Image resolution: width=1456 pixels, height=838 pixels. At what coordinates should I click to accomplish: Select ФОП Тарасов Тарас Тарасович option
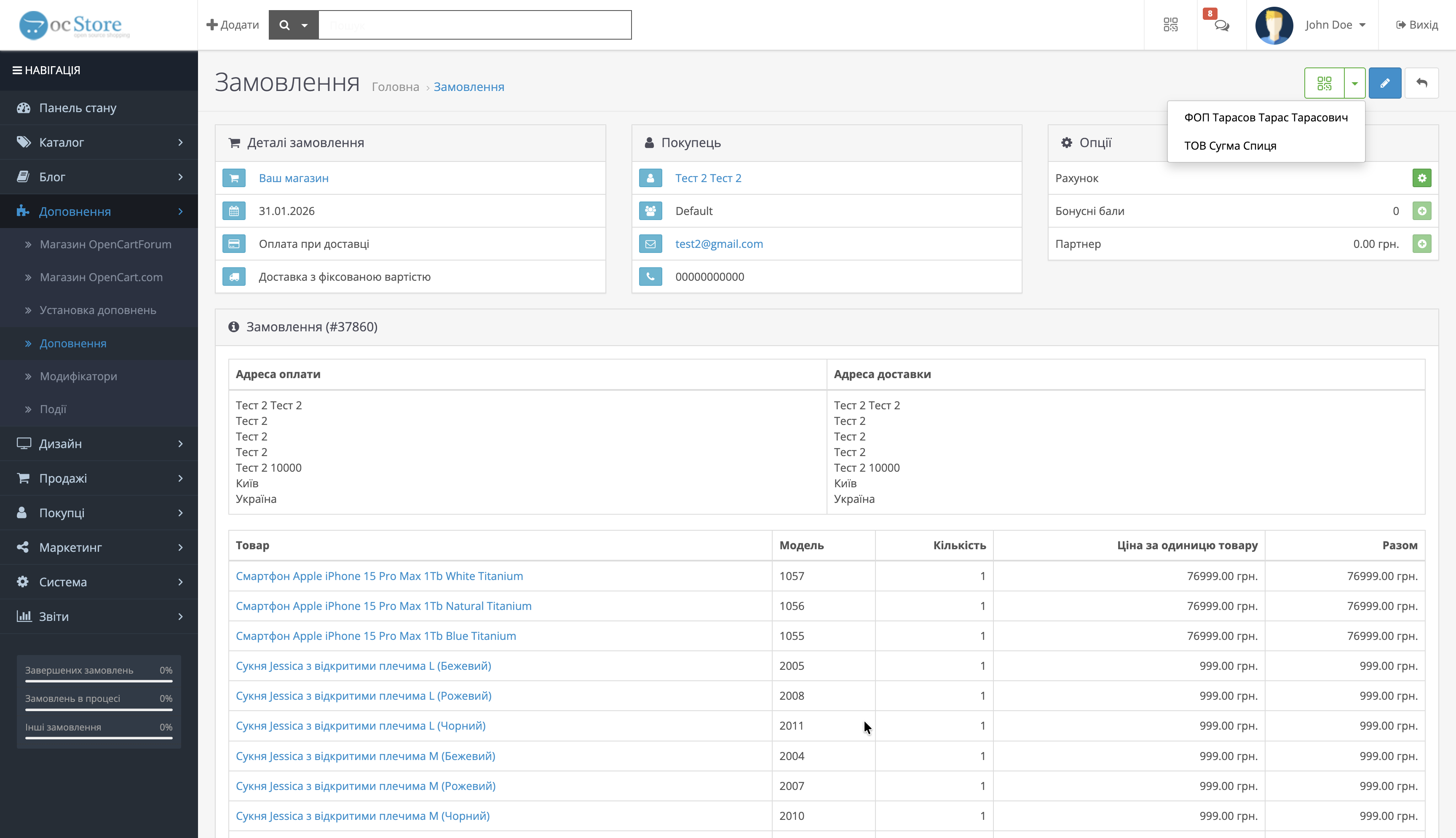1265,118
